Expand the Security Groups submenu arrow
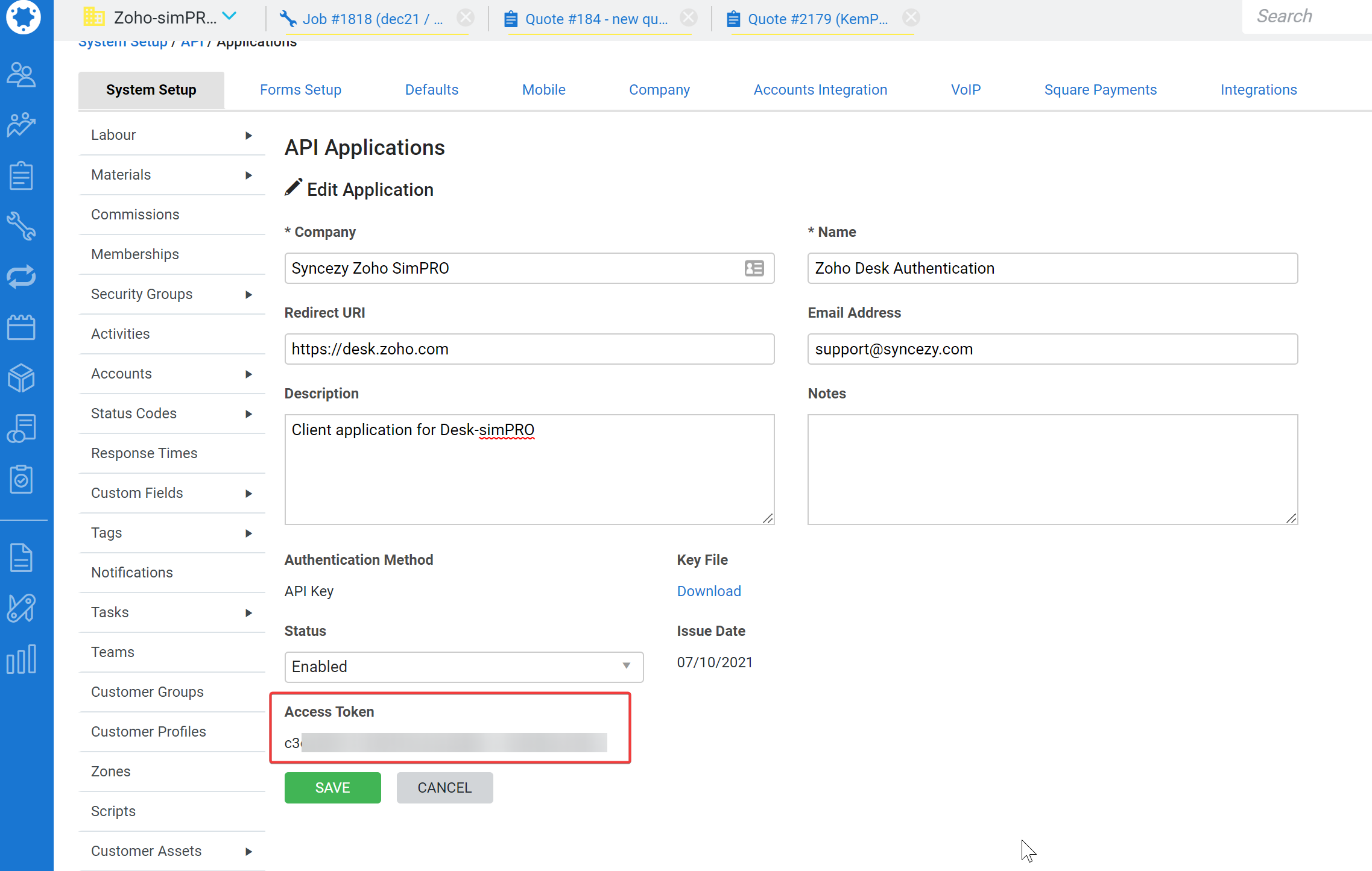The height and width of the screenshot is (871, 1372). point(248,294)
